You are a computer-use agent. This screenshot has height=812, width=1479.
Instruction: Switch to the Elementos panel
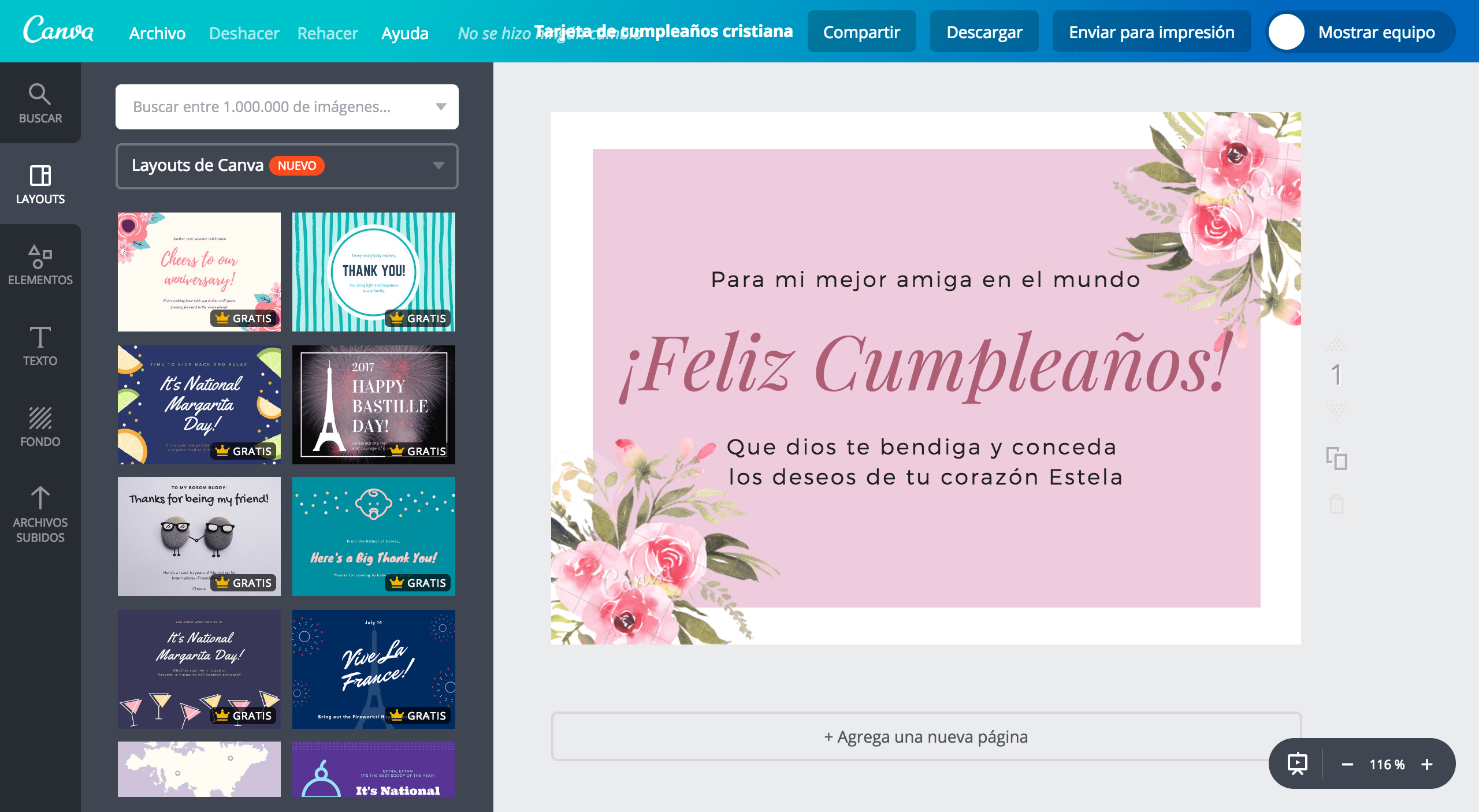pos(40,266)
